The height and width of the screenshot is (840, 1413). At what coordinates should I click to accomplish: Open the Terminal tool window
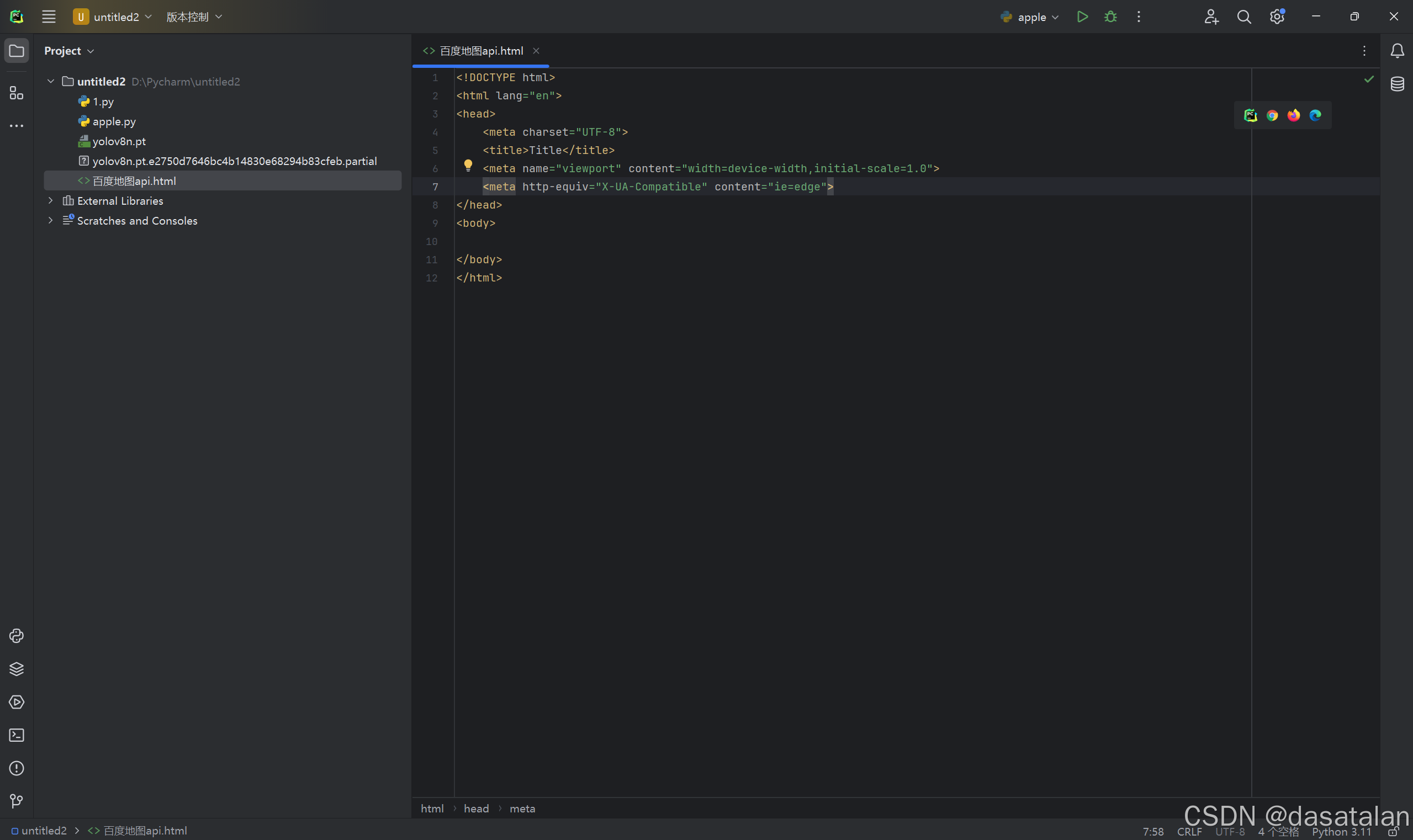17,735
